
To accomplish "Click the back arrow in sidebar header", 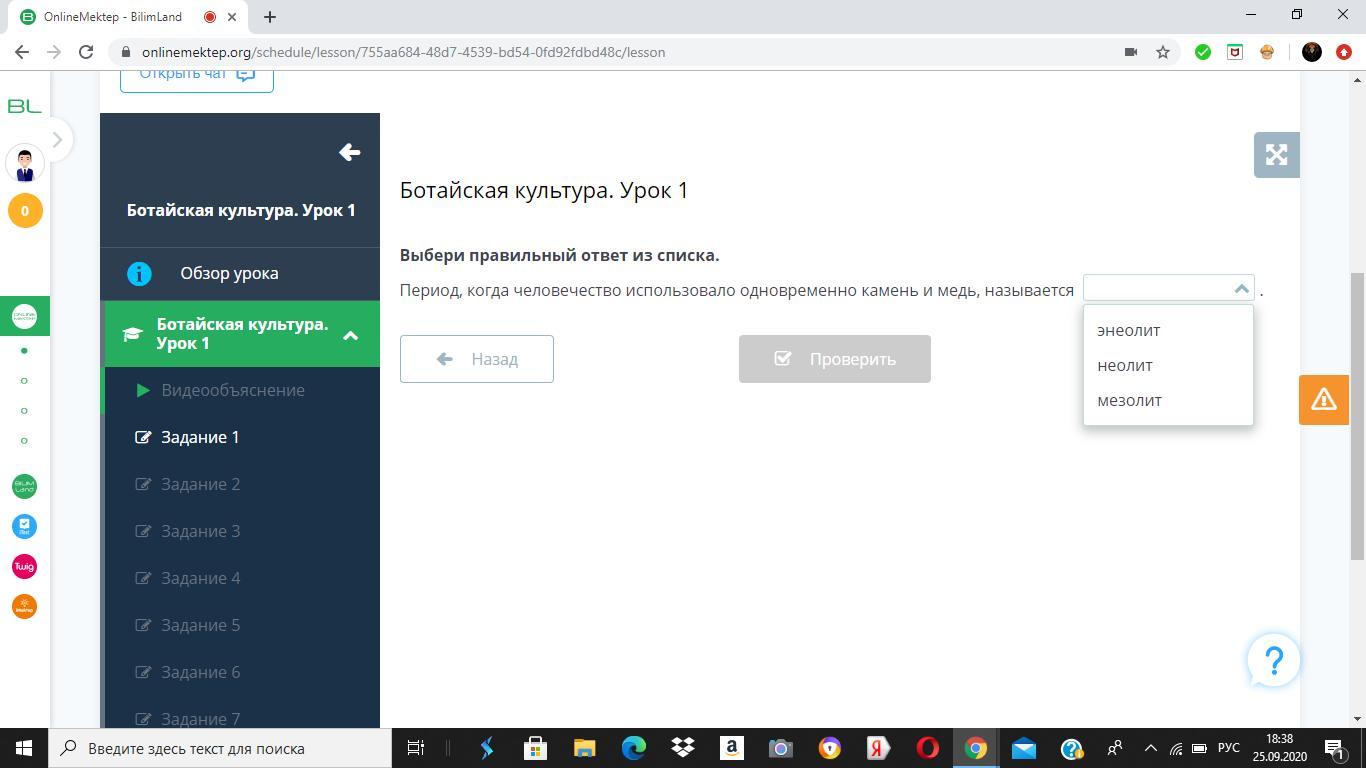I will click(349, 152).
